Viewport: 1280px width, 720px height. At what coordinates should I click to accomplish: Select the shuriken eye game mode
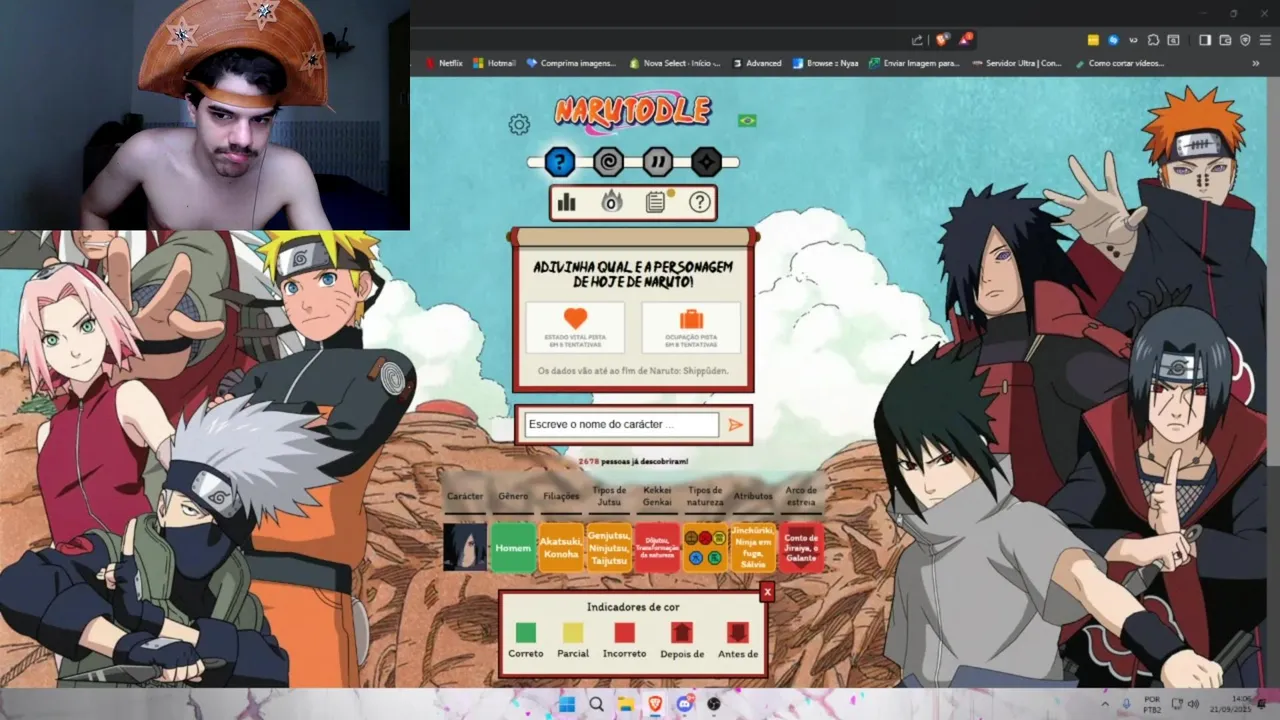point(706,162)
